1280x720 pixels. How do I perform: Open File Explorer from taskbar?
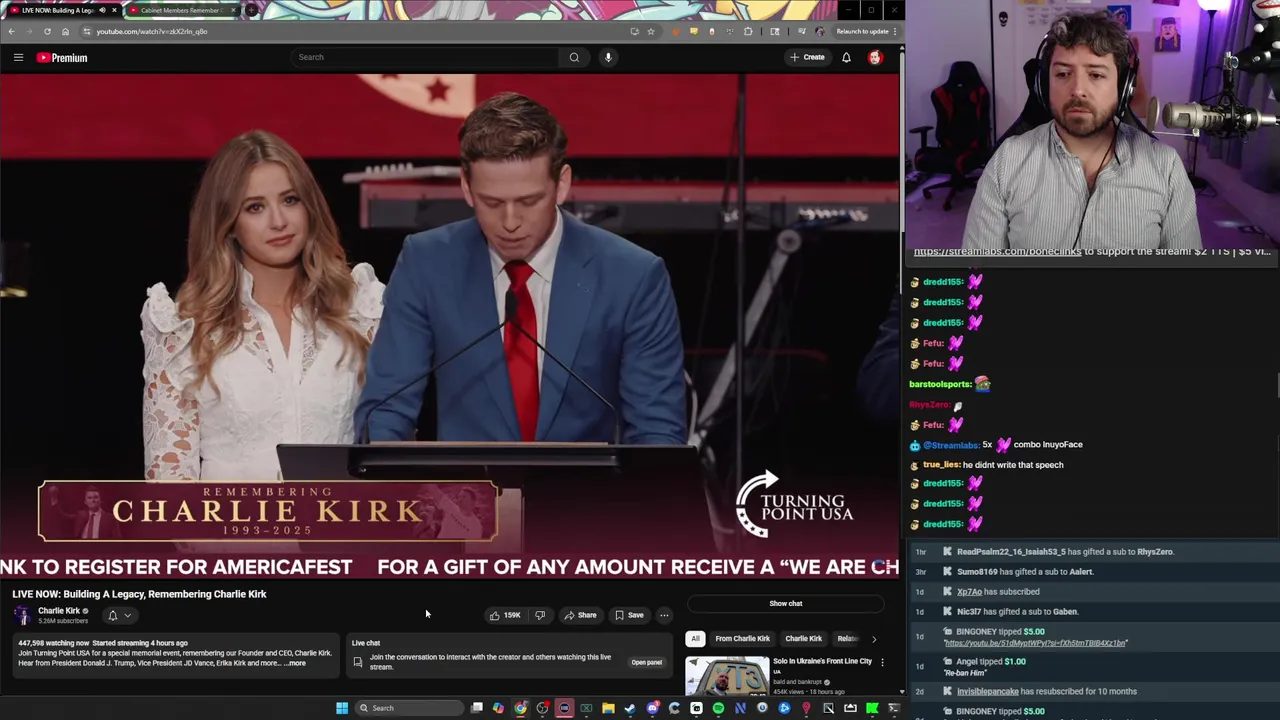(608, 708)
